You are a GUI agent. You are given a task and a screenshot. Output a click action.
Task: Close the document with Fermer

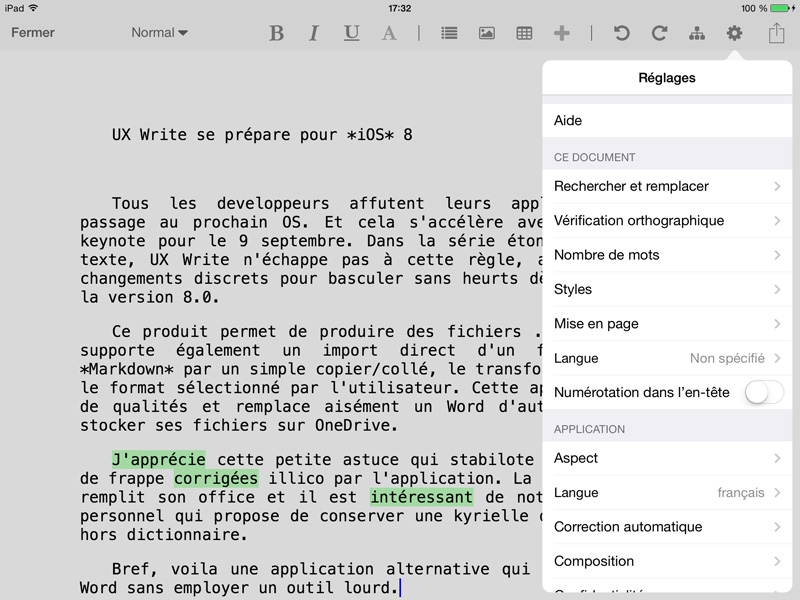[33, 33]
